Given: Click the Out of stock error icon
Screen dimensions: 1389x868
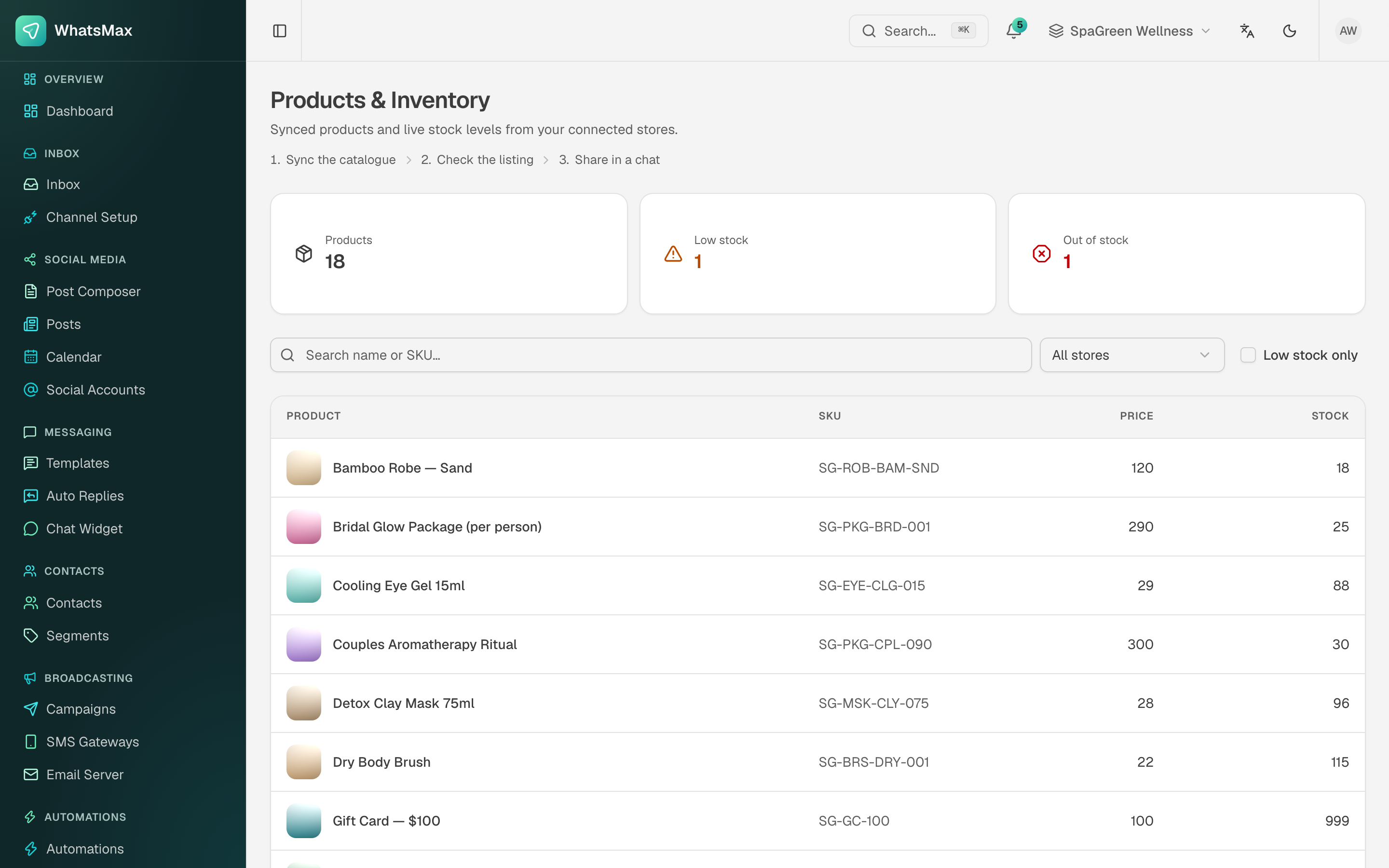Looking at the screenshot, I should click(1041, 254).
